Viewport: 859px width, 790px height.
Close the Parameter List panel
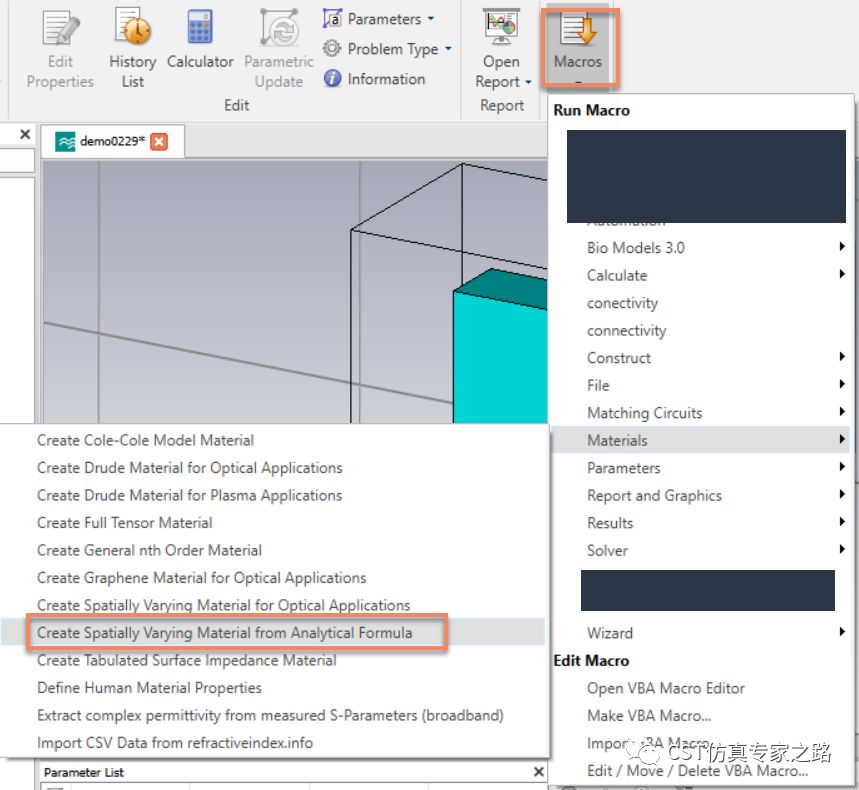pyautogui.click(x=539, y=772)
